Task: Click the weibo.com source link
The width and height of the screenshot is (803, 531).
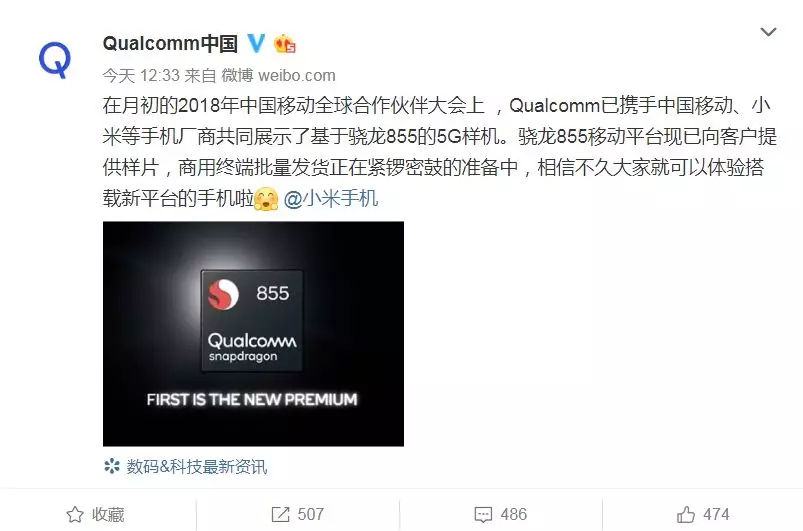Action: 297,76
